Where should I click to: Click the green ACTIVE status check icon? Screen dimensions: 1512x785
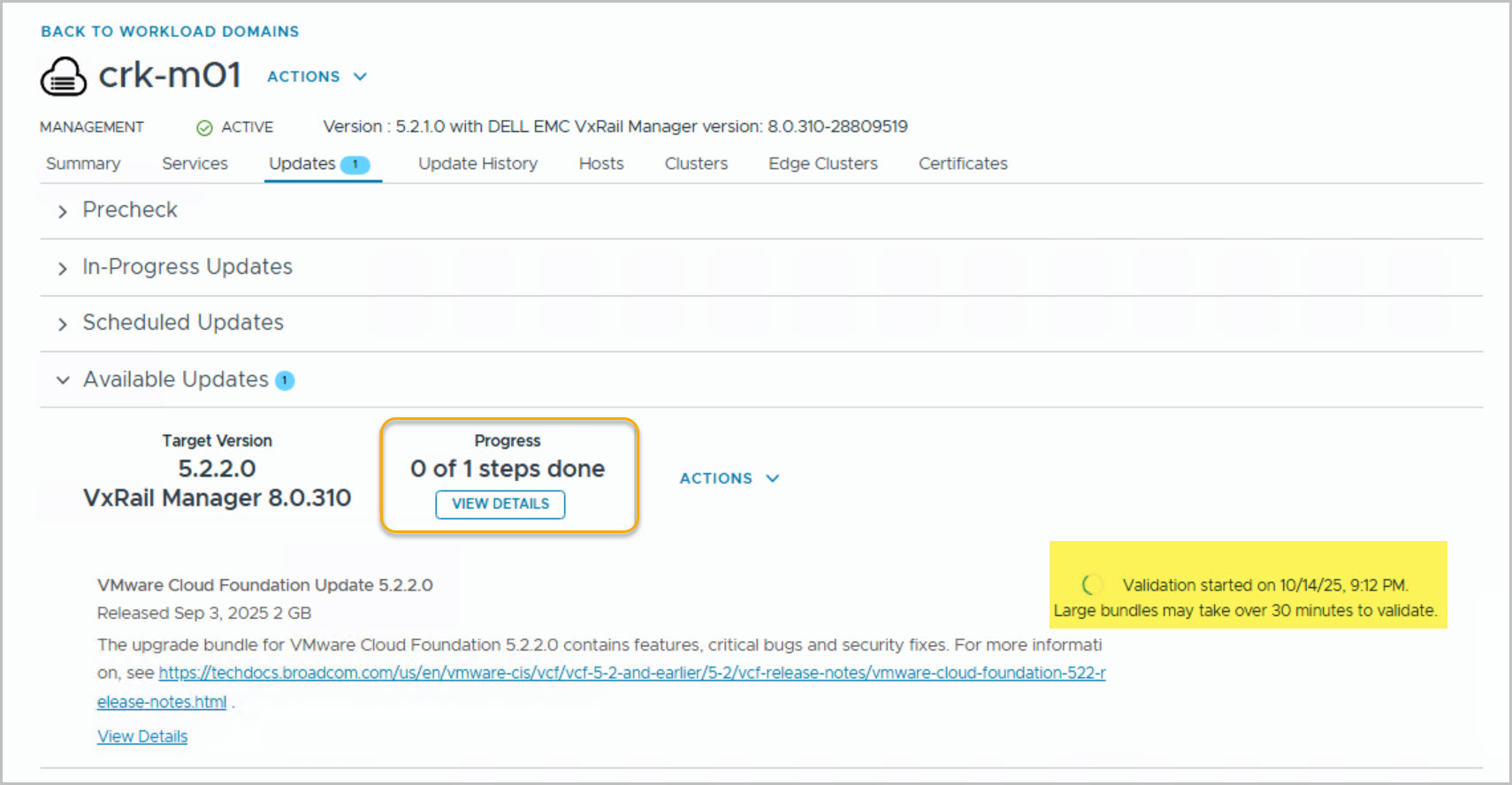(x=204, y=128)
